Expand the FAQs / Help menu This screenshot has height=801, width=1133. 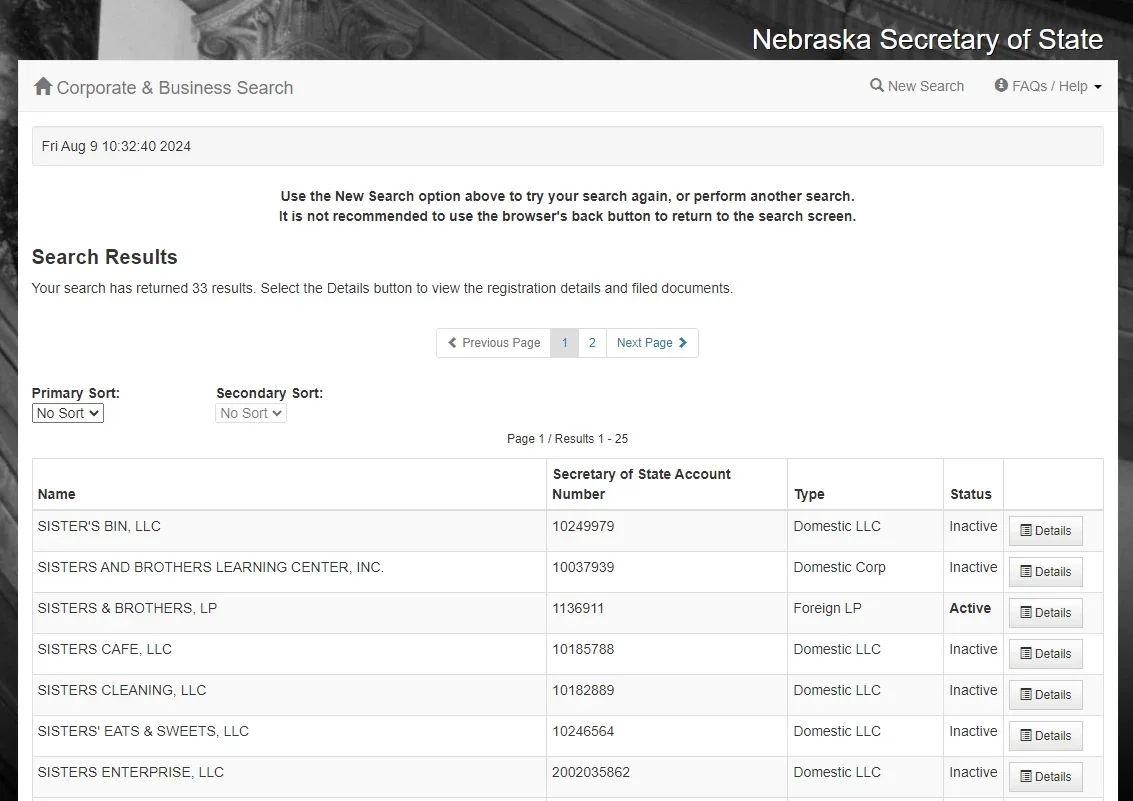[1048, 86]
